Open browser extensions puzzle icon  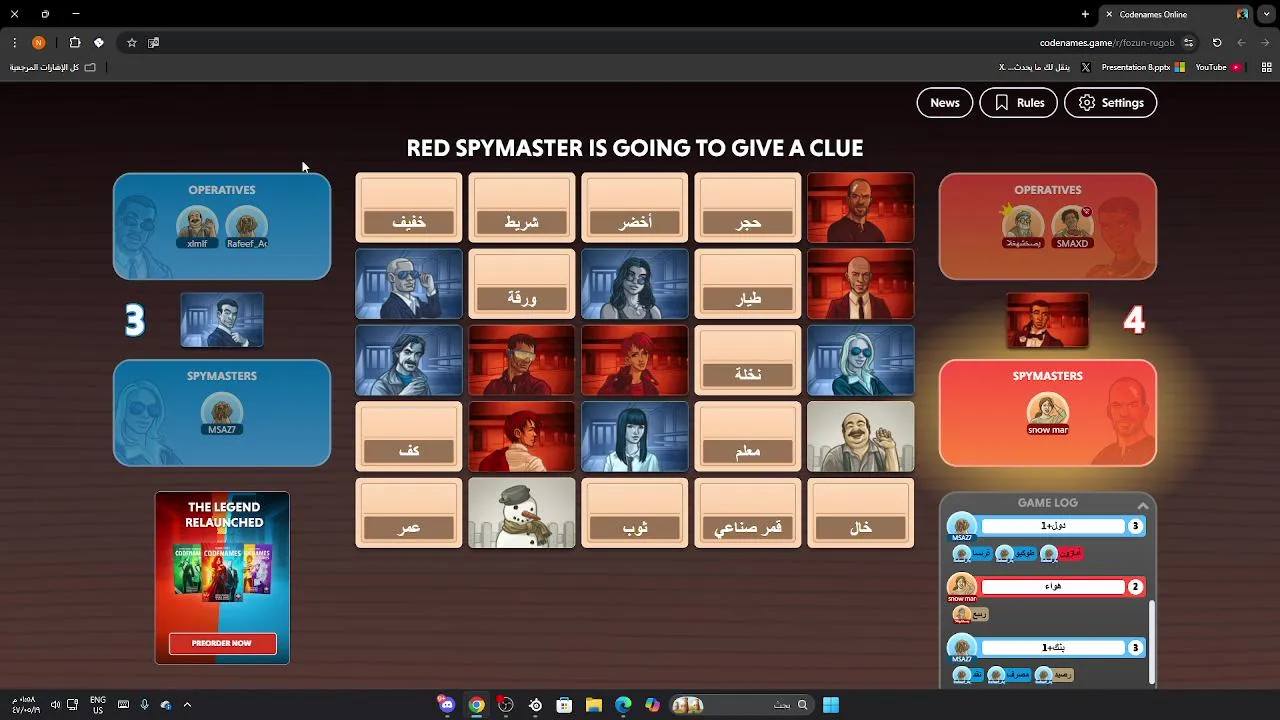[75, 43]
